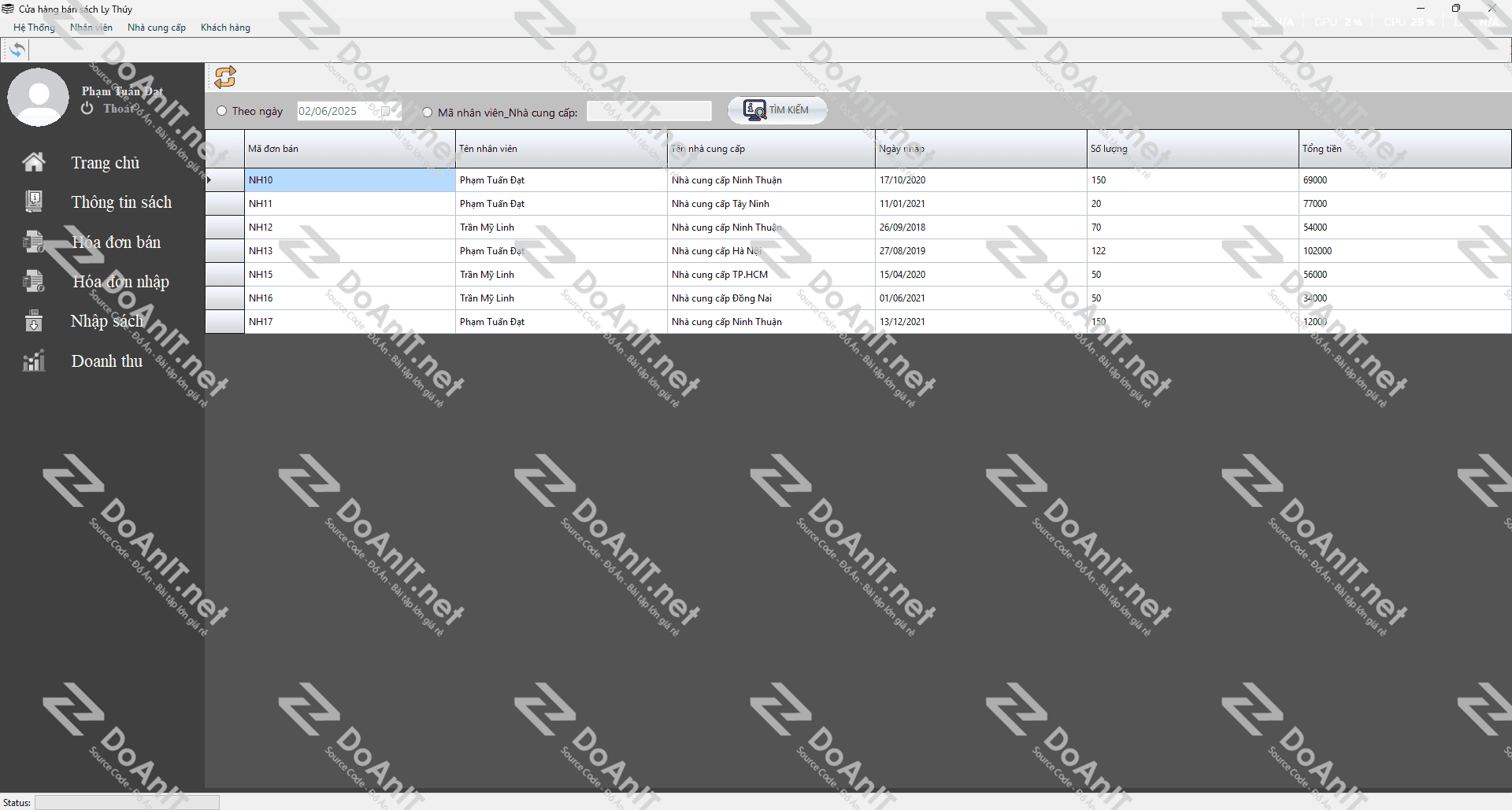Select cell NH17

click(350, 322)
